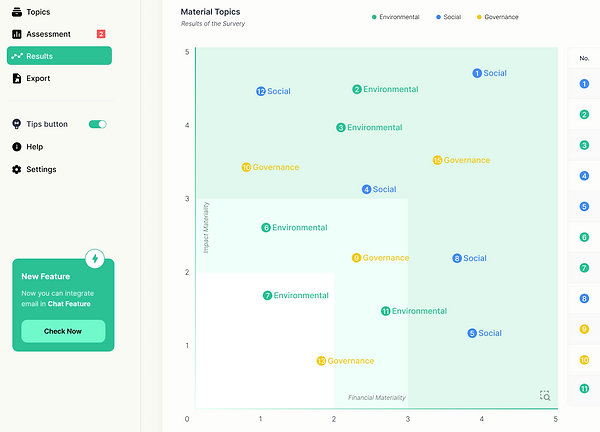The image size is (600, 432).
Task: Click number 9 badge in No. column
Action: point(584,329)
